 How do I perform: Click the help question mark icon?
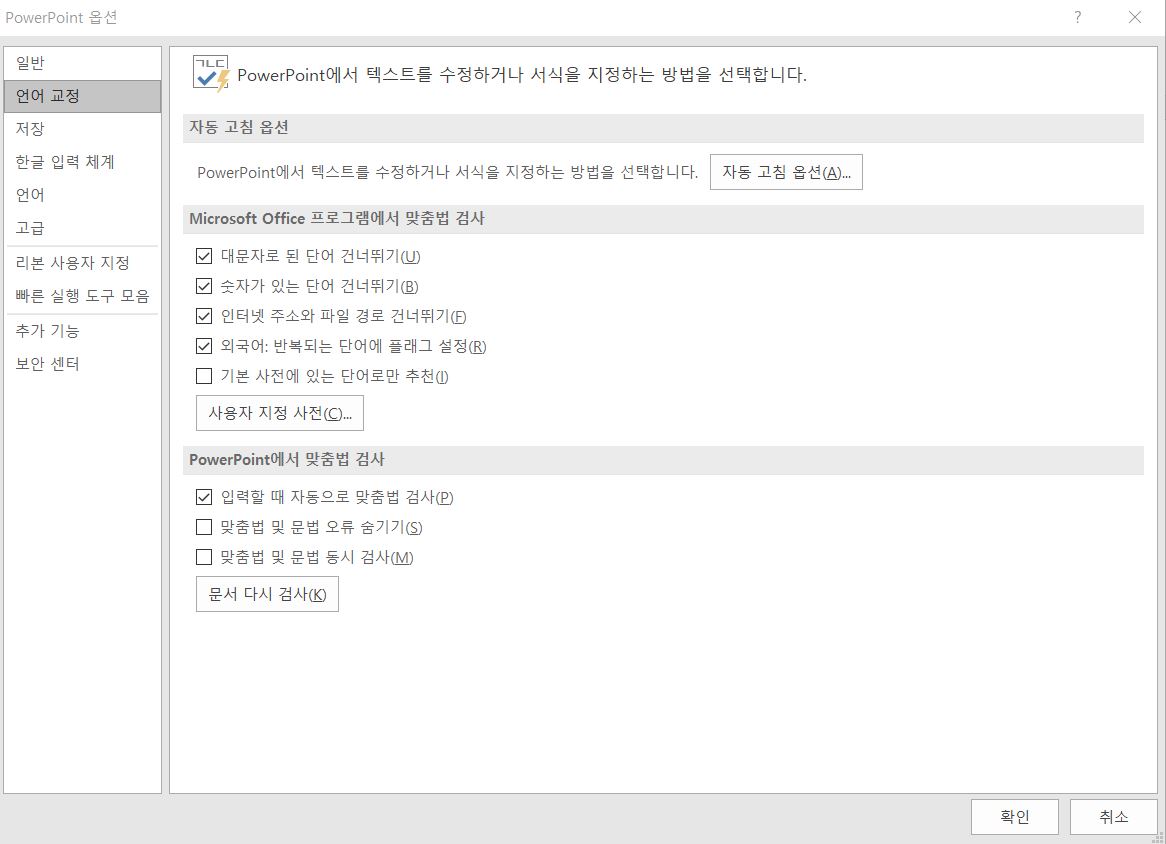pos(1078,17)
